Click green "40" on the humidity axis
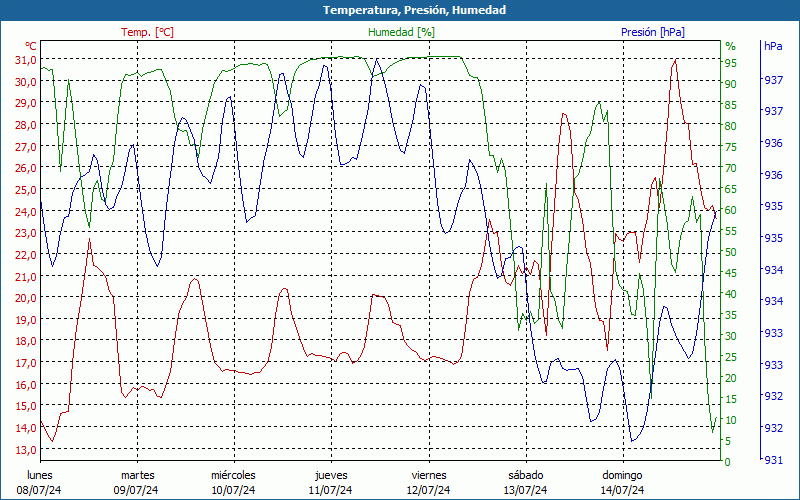 [x=731, y=294]
